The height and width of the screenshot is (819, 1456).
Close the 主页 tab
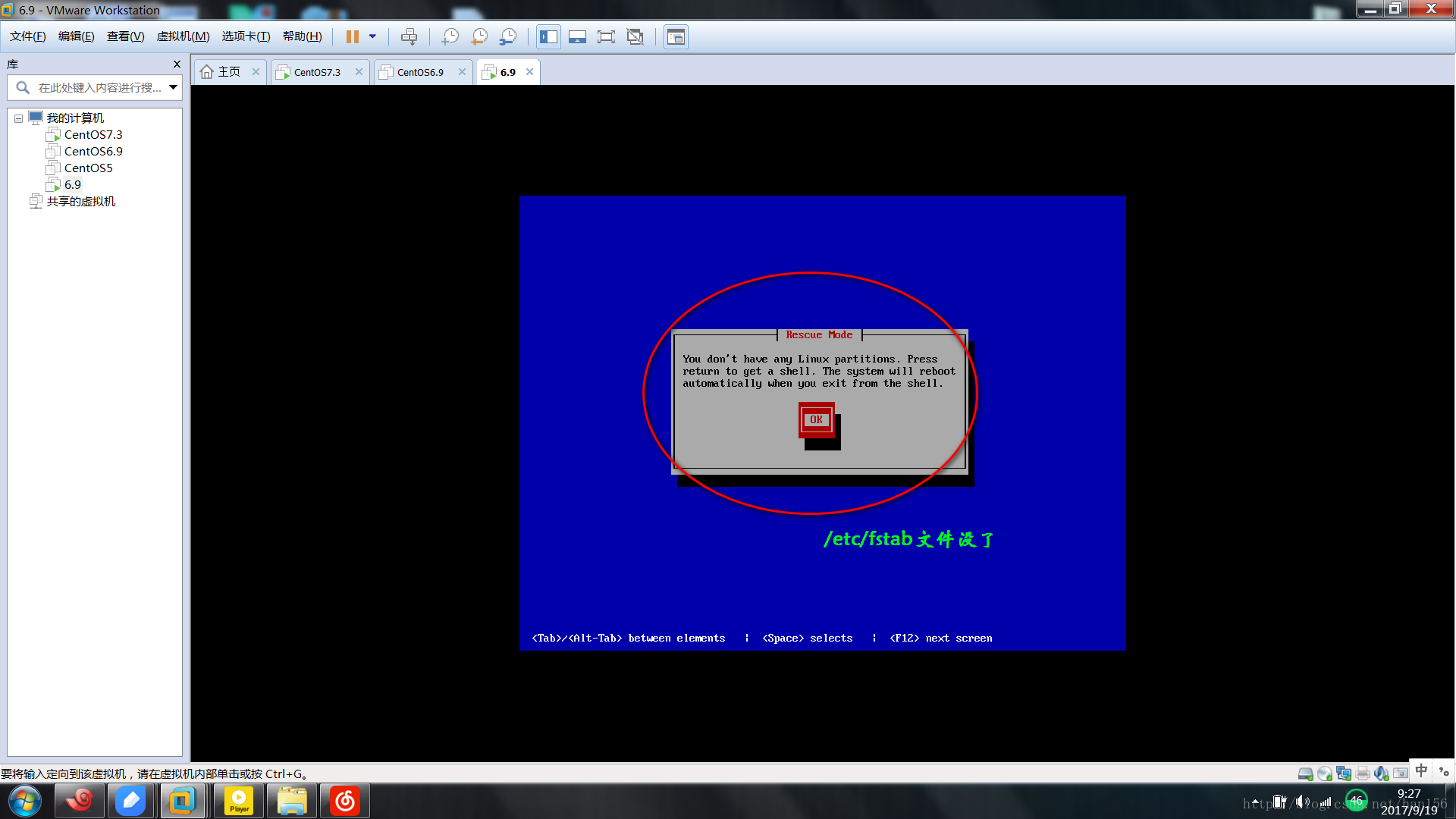click(x=256, y=72)
